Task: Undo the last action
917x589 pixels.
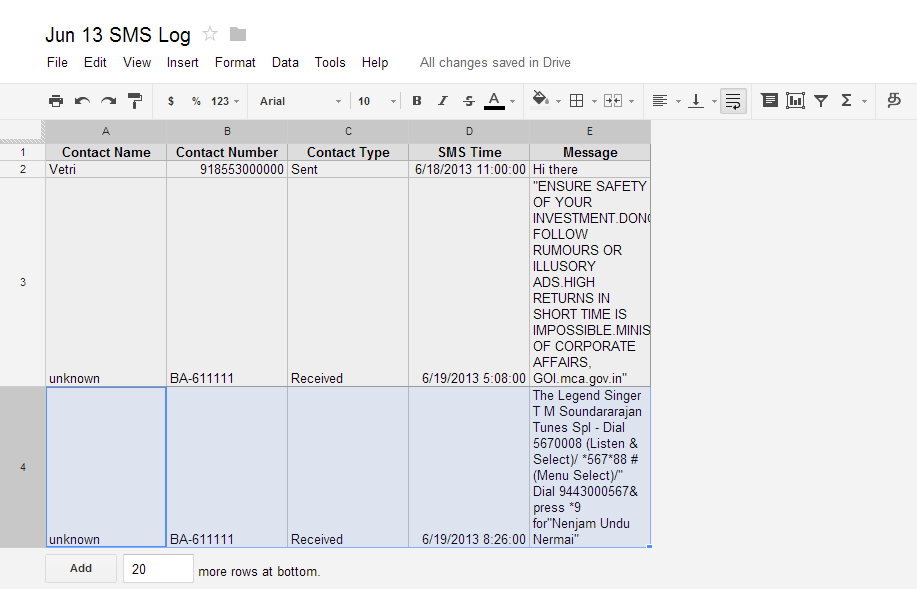Action: pos(82,101)
